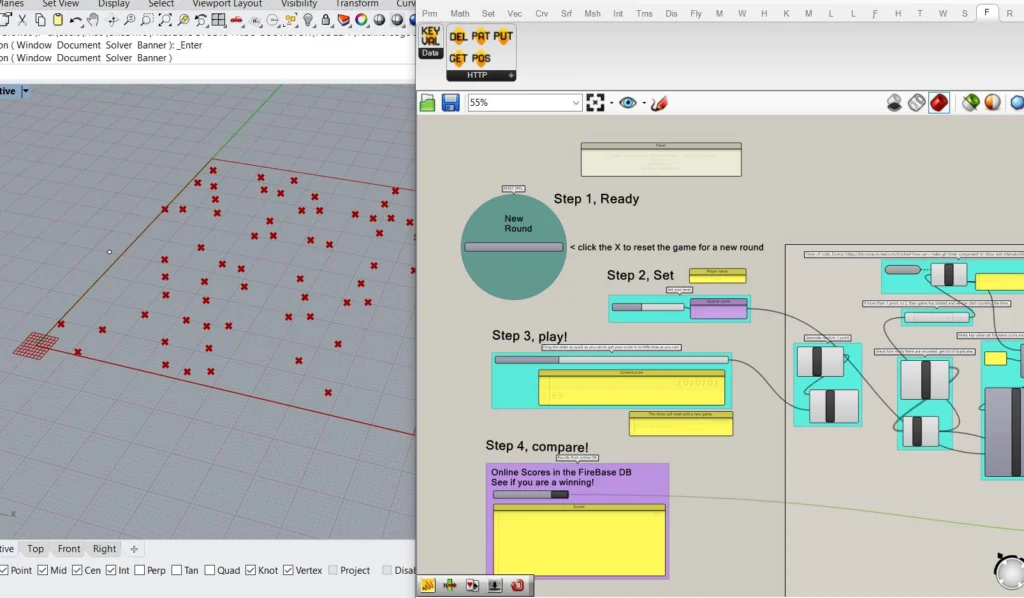
Task: Open the Viewport Layout menu
Action: [227, 3]
